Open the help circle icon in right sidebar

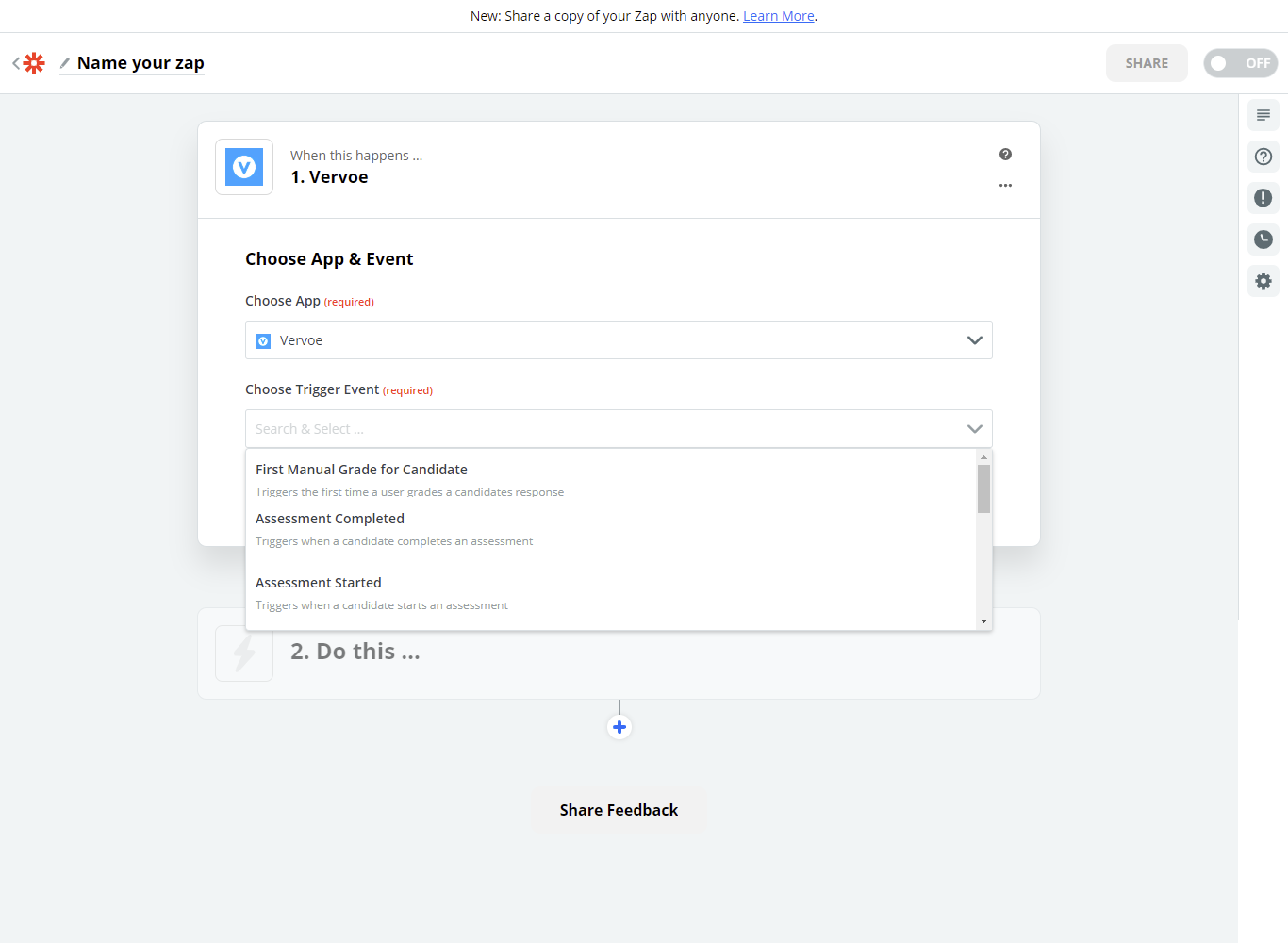pos(1263,157)
